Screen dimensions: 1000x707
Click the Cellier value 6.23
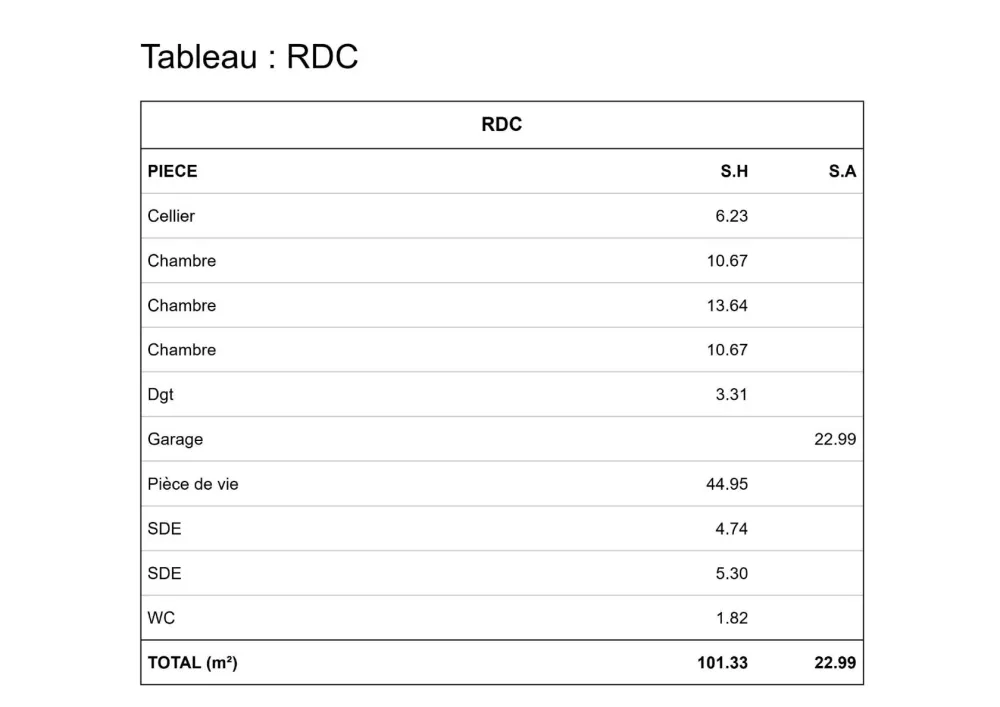(x=732, y=216)
